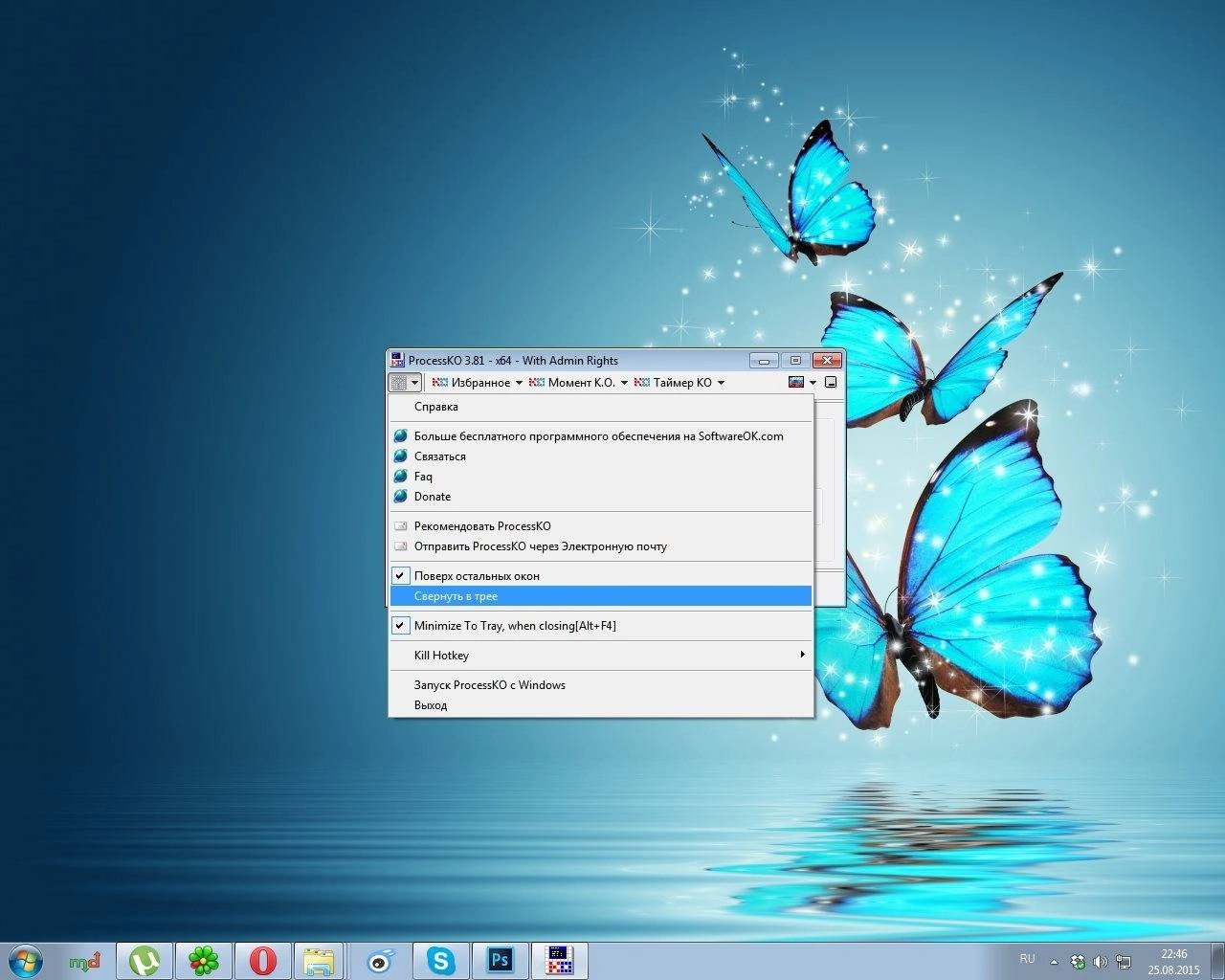Click globe icon beside Связаться

pyautogui.click(x=401, y=457)
